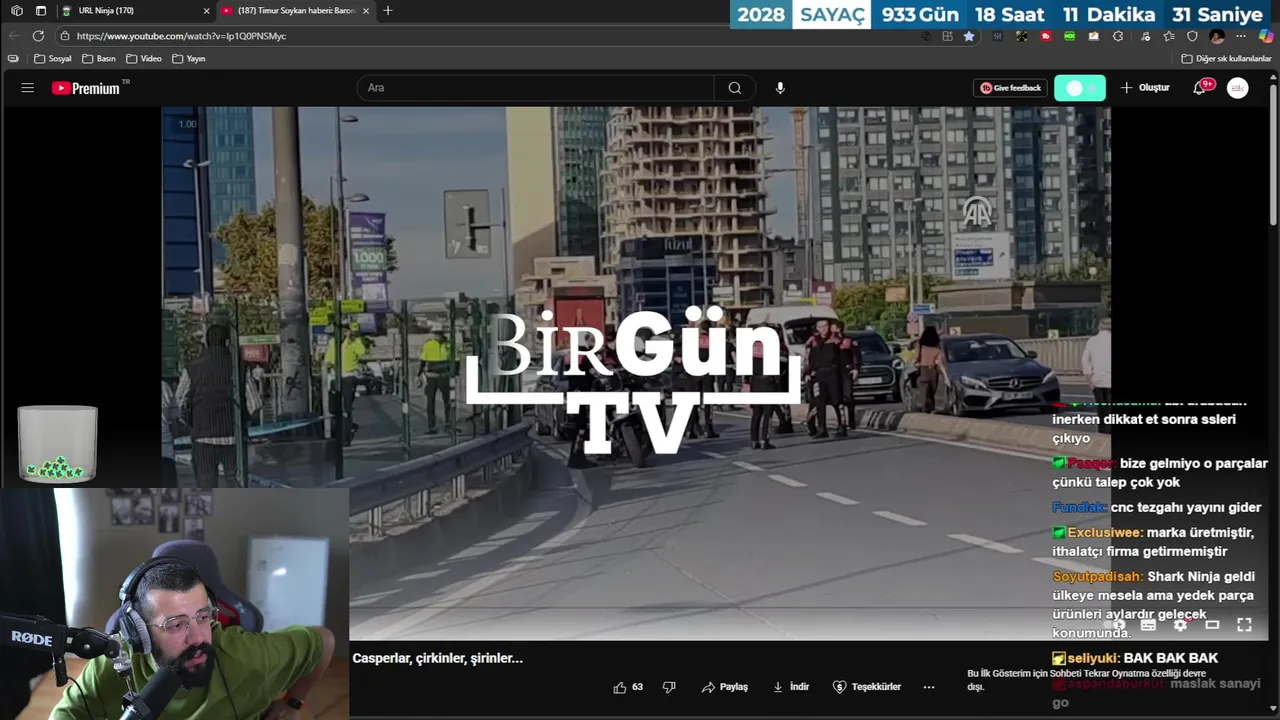Click İndir to download the video
1280x720 pixels.
pyautogui.click(x=791, y=687)
